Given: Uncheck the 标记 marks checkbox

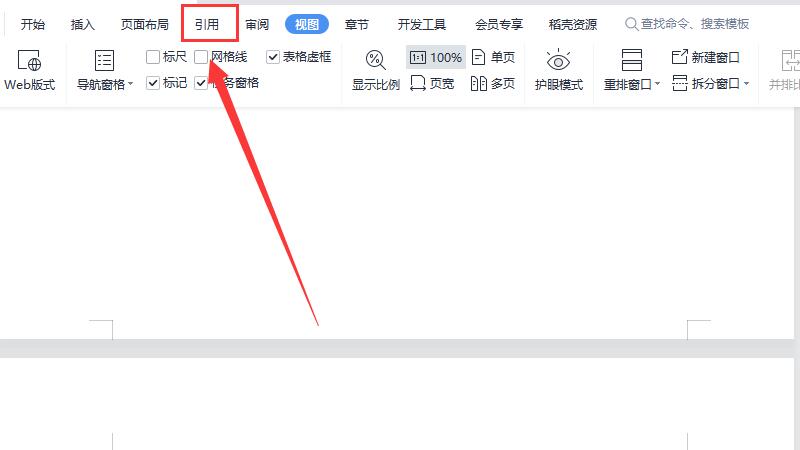Looking at the screenshot, I should [x=153, y=83].
